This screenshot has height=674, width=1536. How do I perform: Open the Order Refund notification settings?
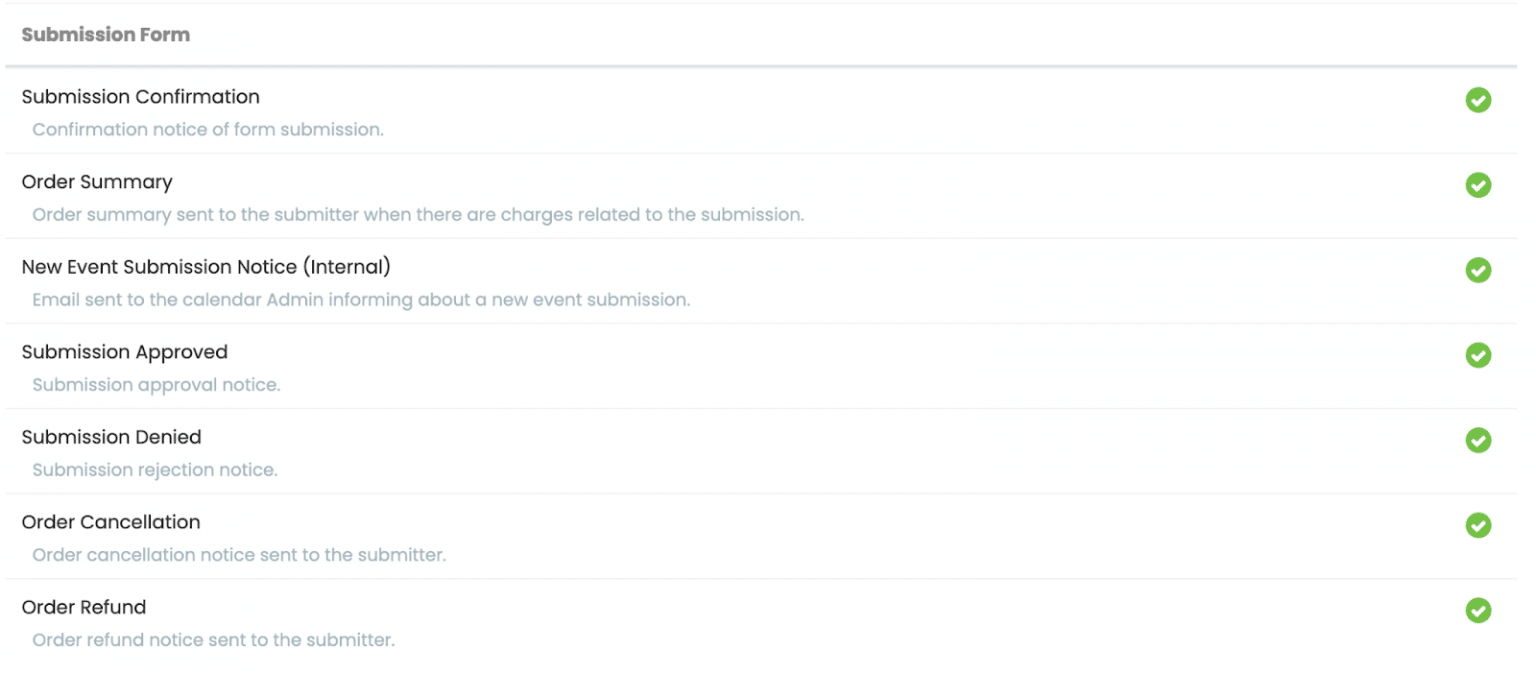(84, 607)
